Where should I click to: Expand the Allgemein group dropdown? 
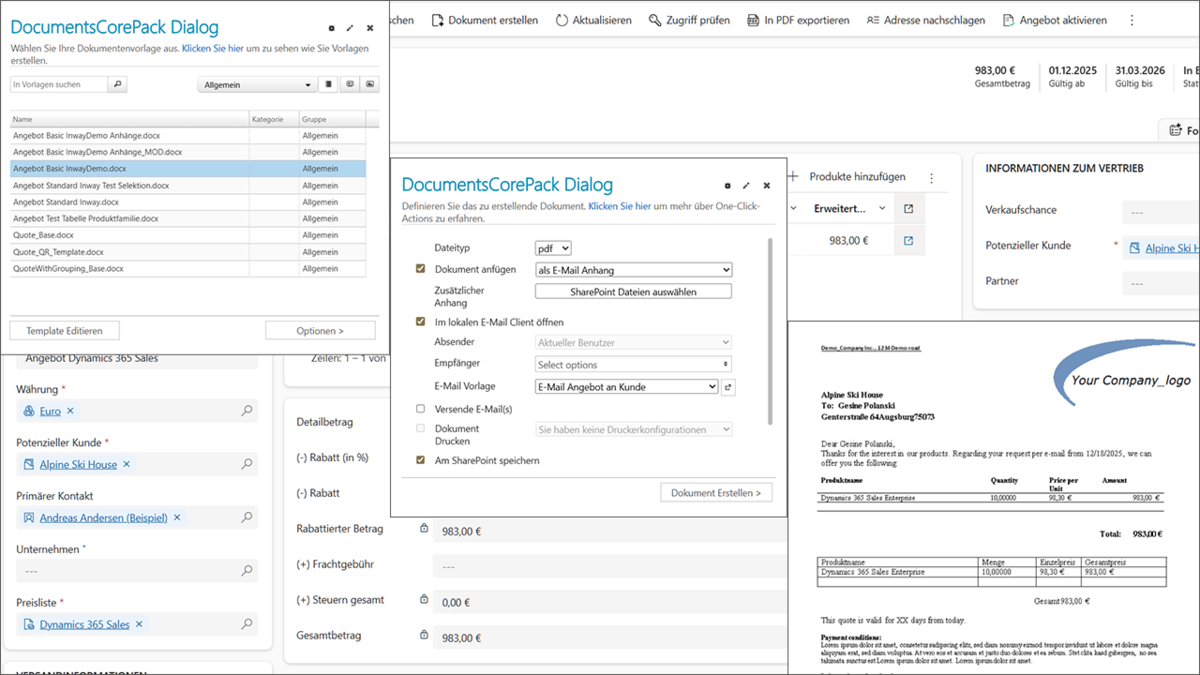257,85
